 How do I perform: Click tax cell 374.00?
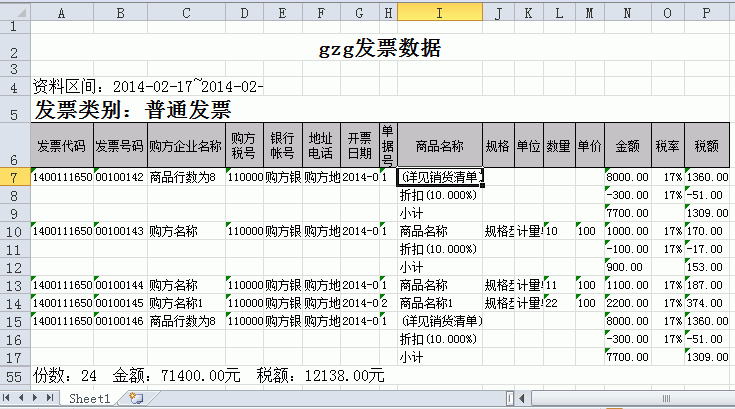(706, 303)
